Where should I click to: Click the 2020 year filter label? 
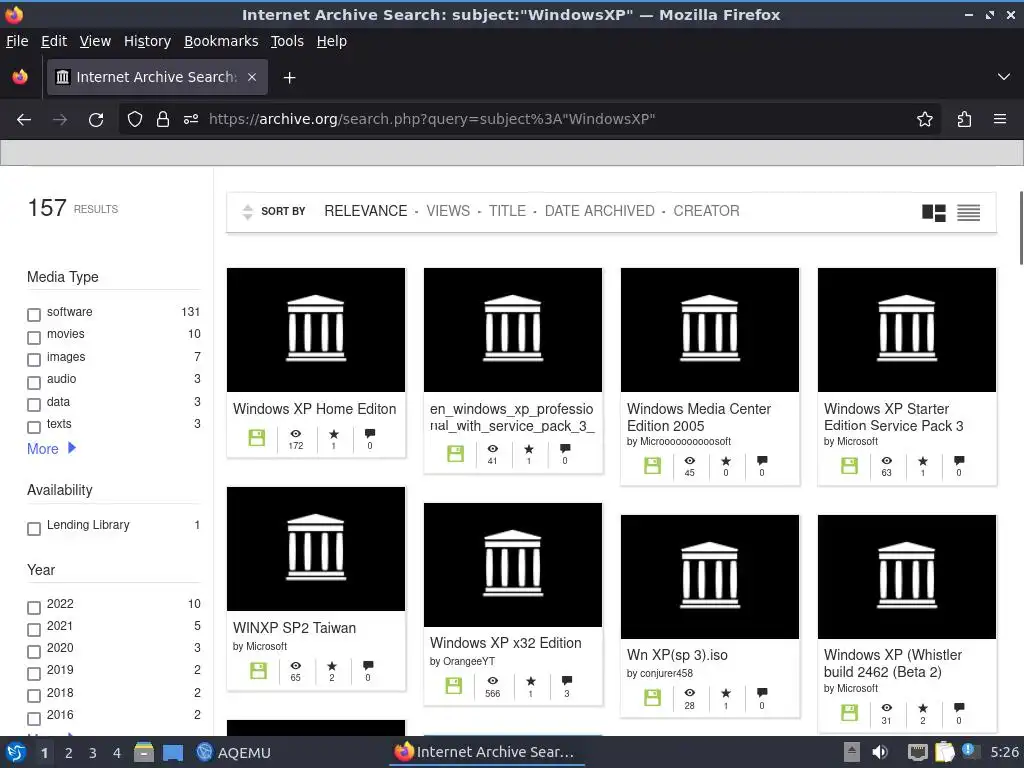(59, 648)
